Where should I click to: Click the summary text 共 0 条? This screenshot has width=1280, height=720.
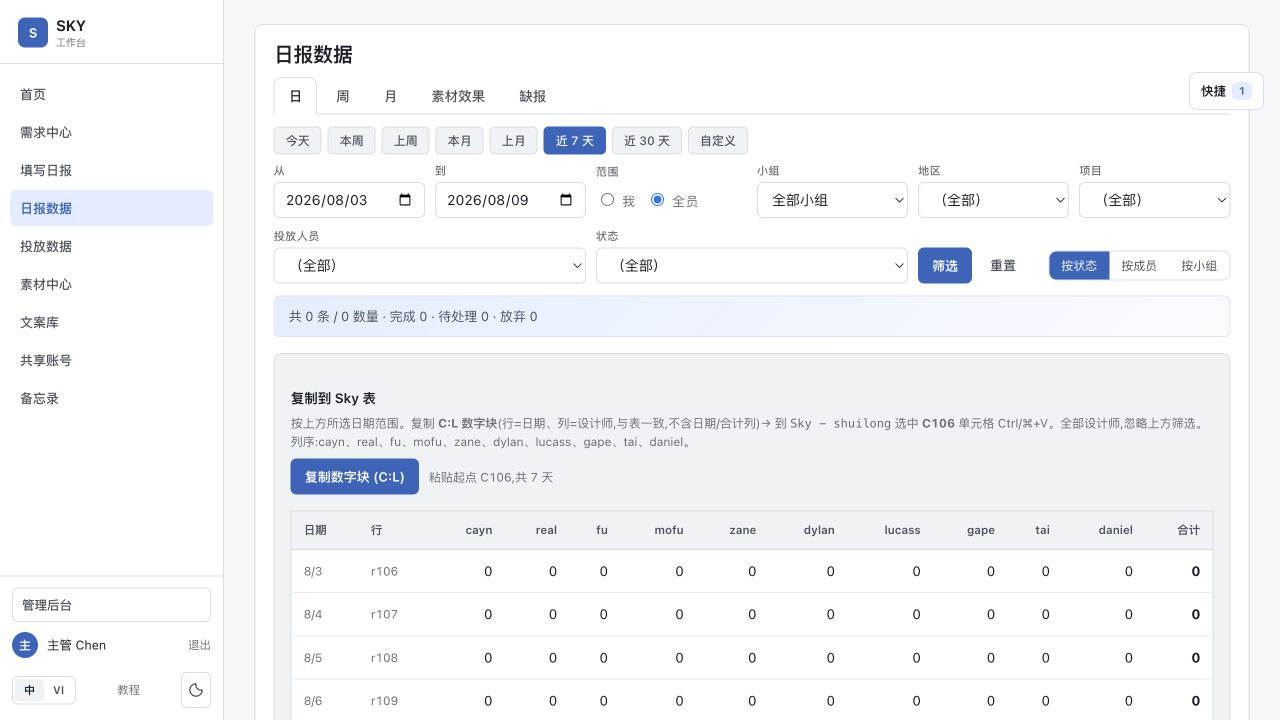[x=309, y=316]
